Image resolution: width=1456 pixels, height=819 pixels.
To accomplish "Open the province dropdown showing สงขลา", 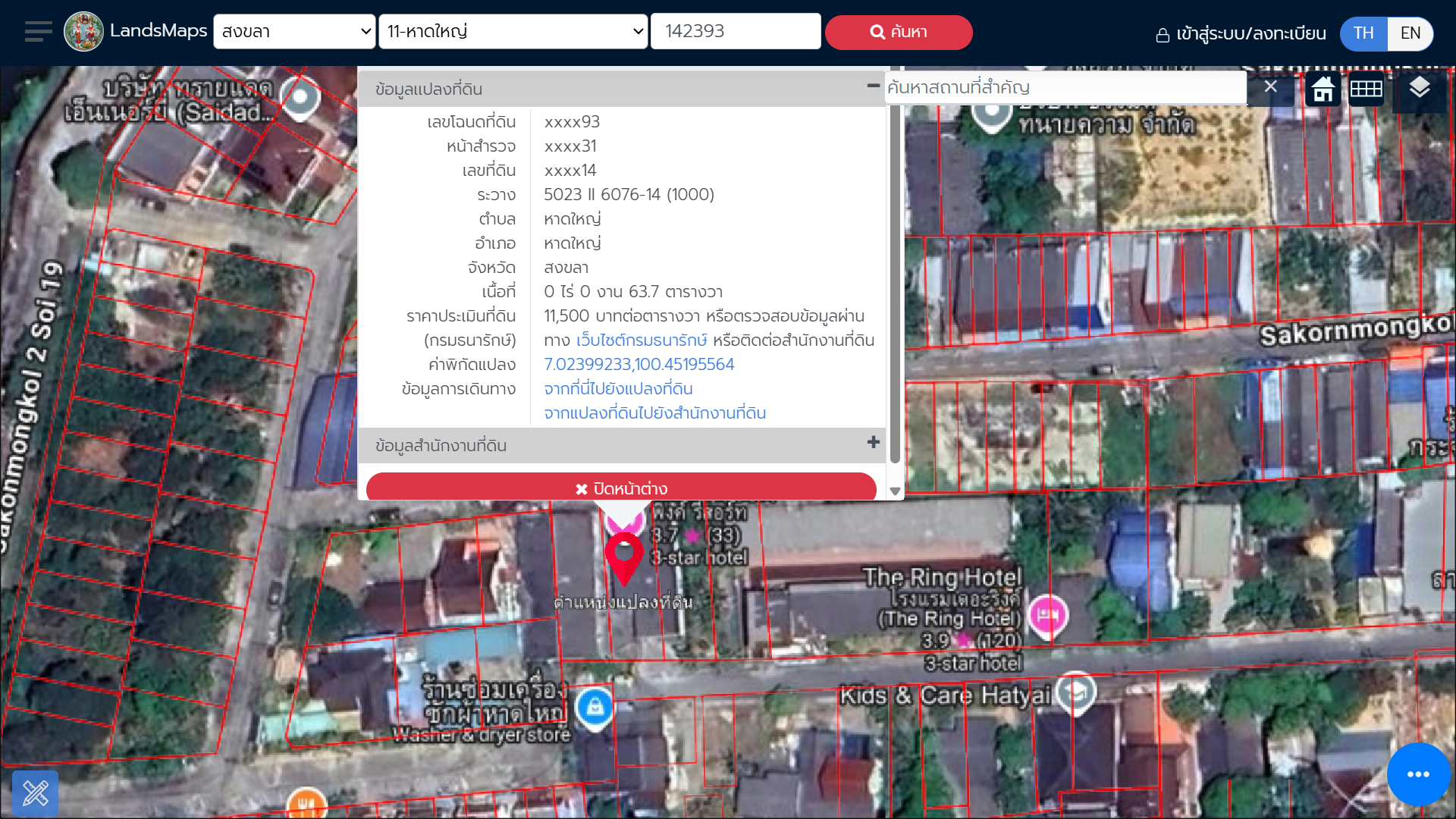I will [294, 32].
